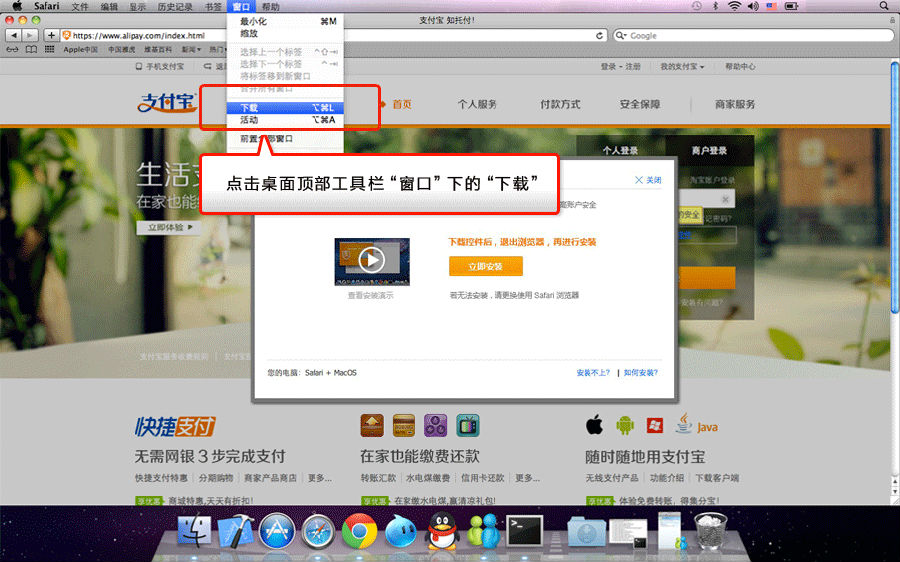
Task: Click the Safari compass icon in dock
Action: click(318, 532)
